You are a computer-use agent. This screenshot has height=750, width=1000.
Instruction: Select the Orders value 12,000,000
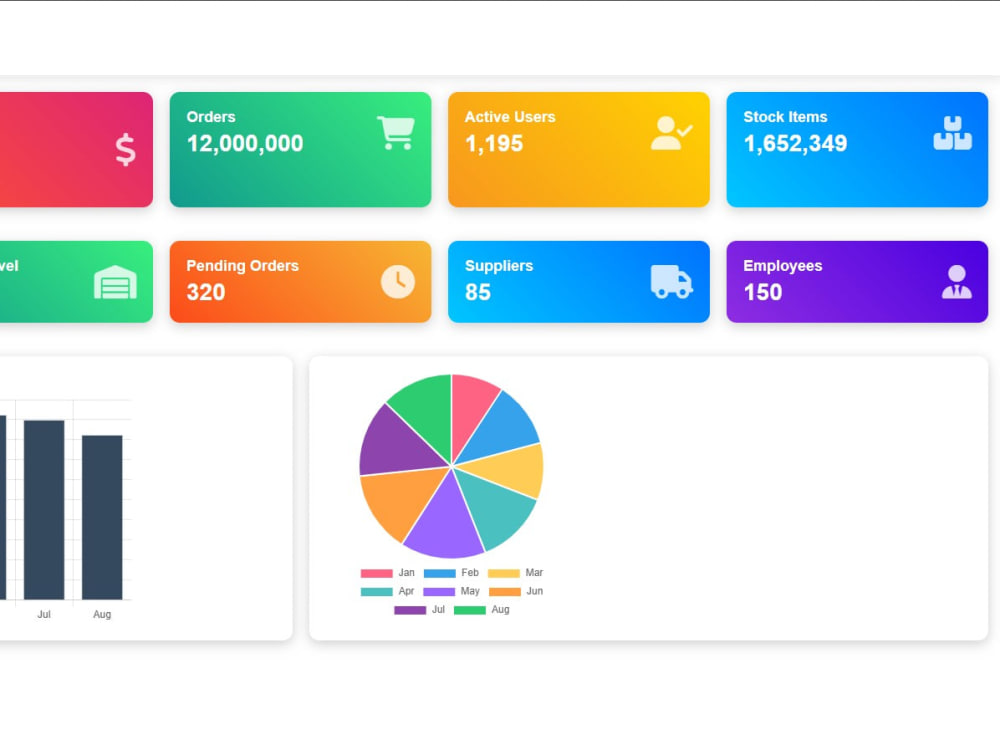[245, 143]
